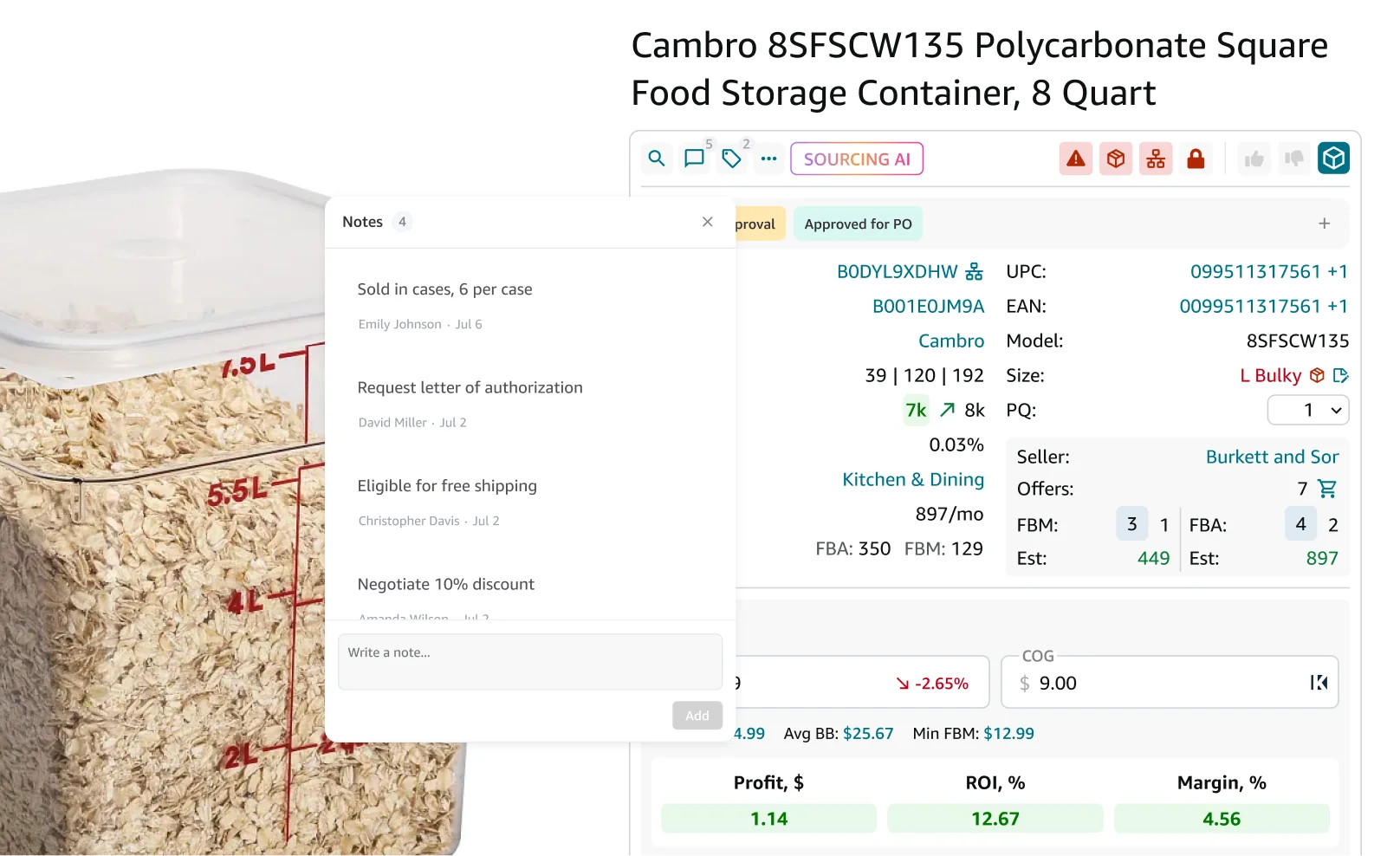
Task: Click the Add note button
Action: (697, 716)
